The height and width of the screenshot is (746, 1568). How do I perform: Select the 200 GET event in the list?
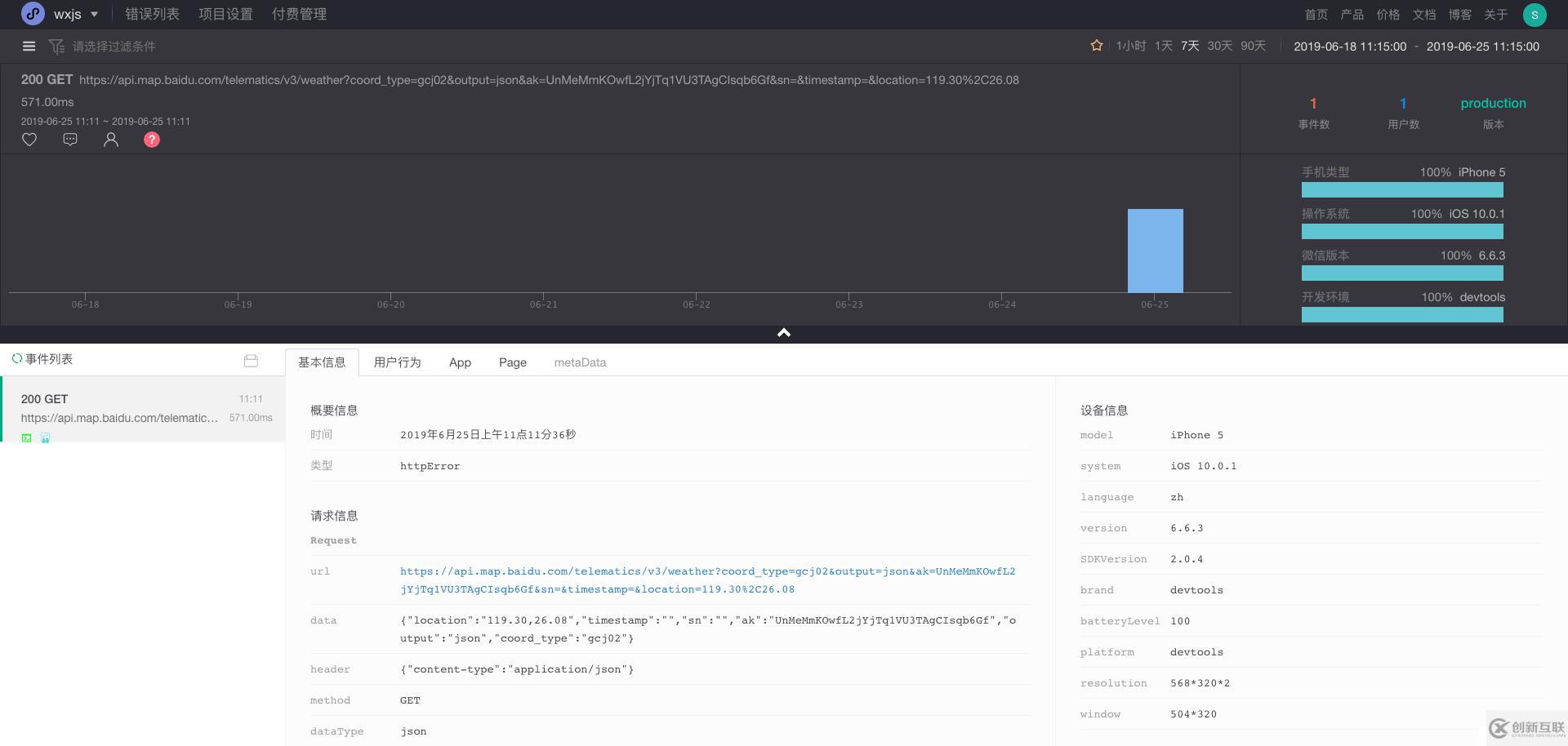coord(143,409)
